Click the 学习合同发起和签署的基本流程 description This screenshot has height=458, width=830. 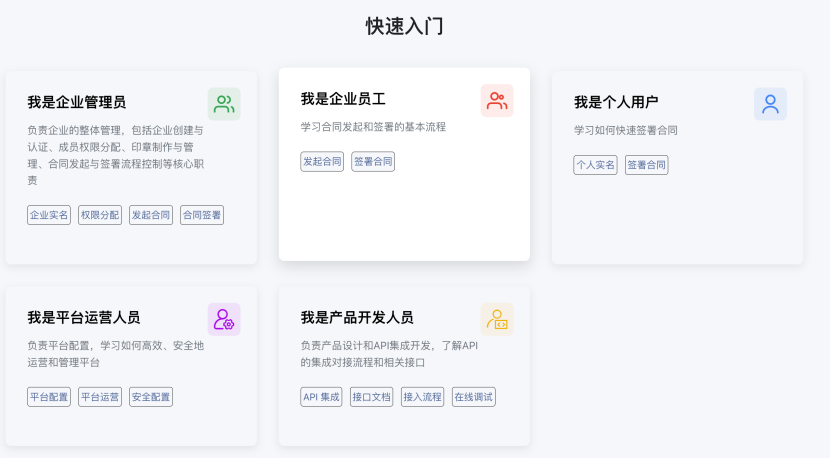click(373, 127)
